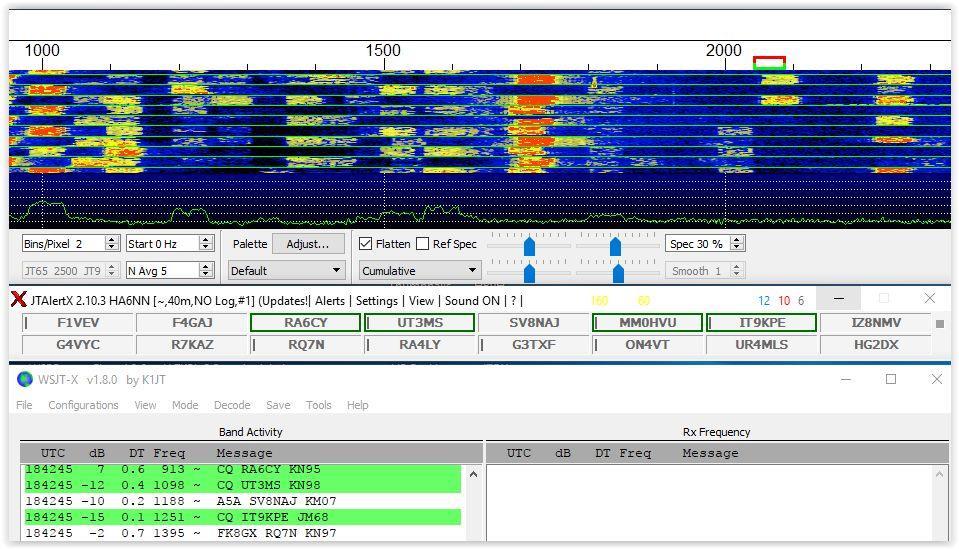
Task: Open WSJT-X Decode menu
Action: (232, 405)
